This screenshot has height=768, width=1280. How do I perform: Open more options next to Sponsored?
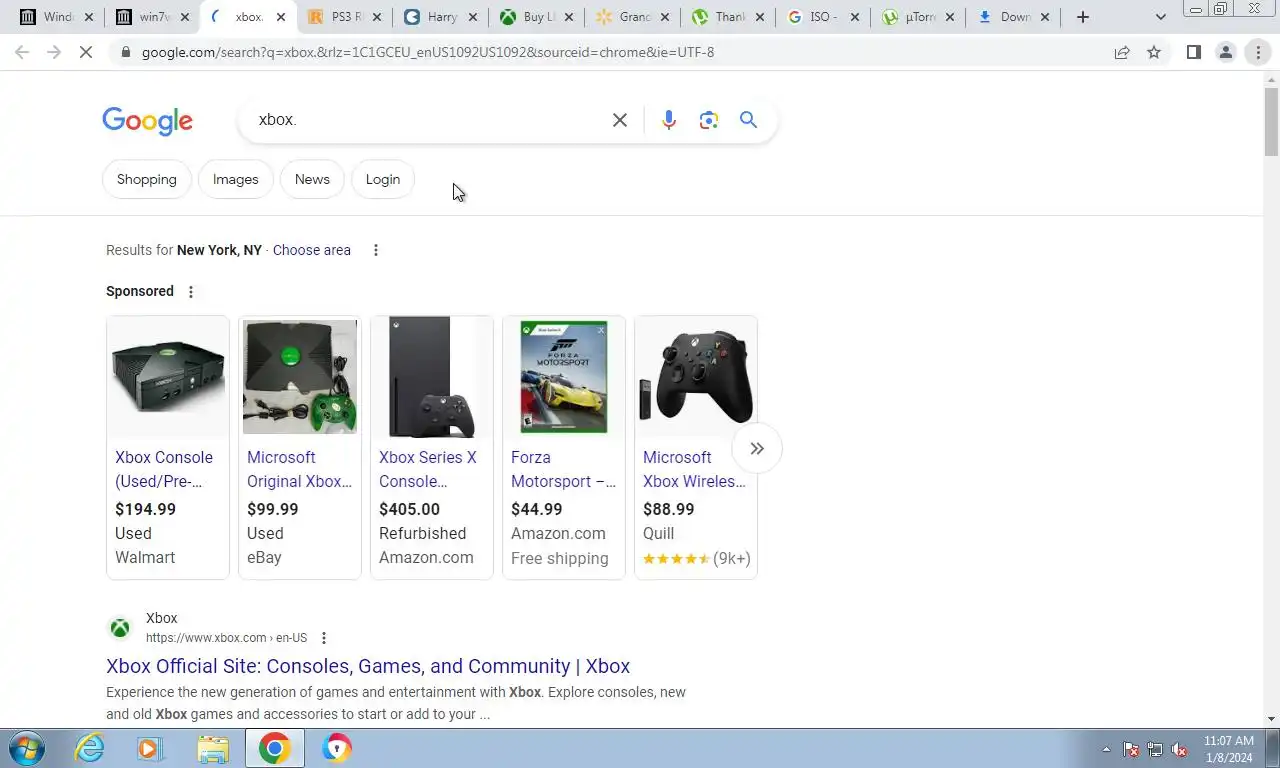point(191,292)
